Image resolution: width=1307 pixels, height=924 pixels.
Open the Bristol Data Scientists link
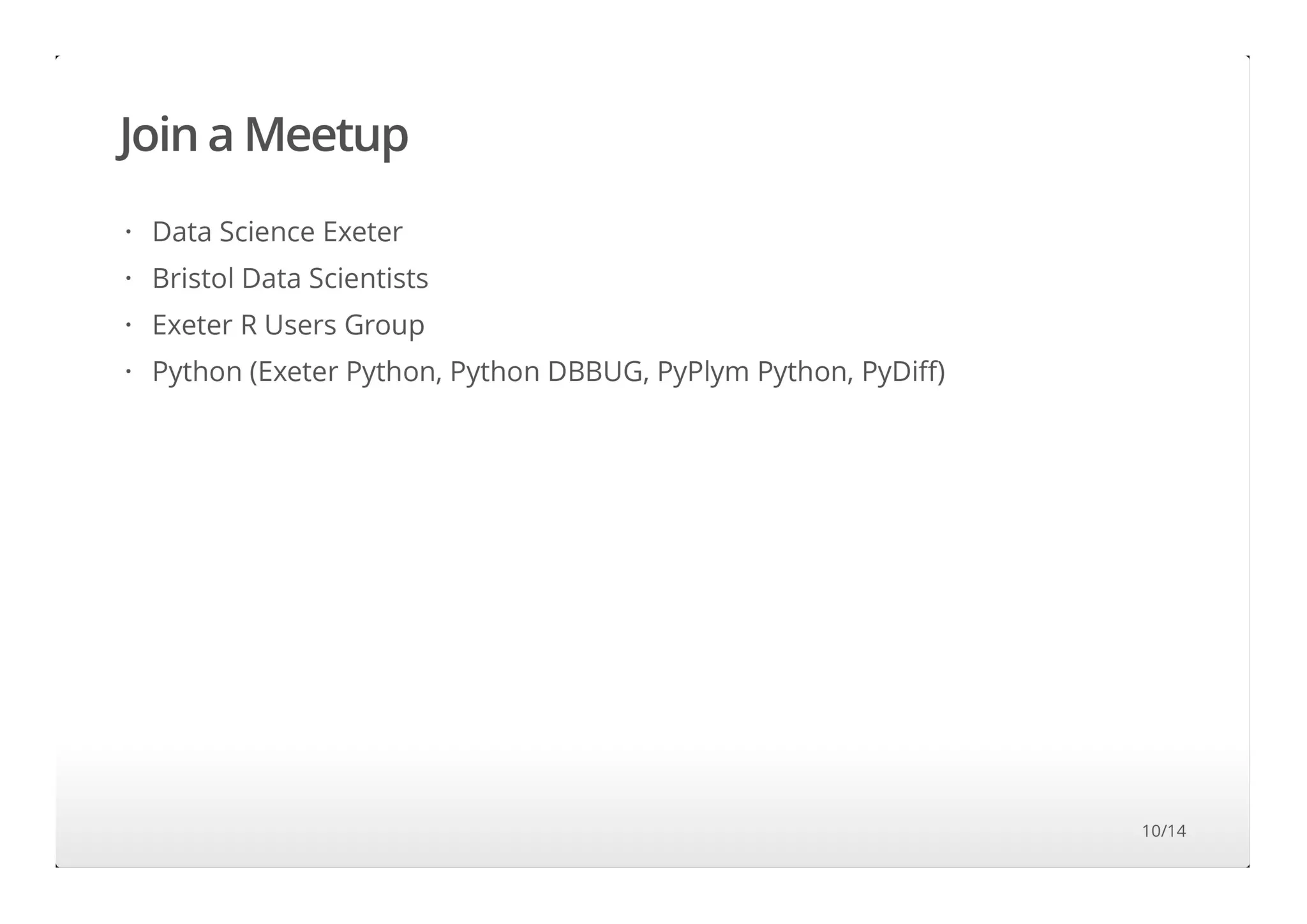(290, 278)
